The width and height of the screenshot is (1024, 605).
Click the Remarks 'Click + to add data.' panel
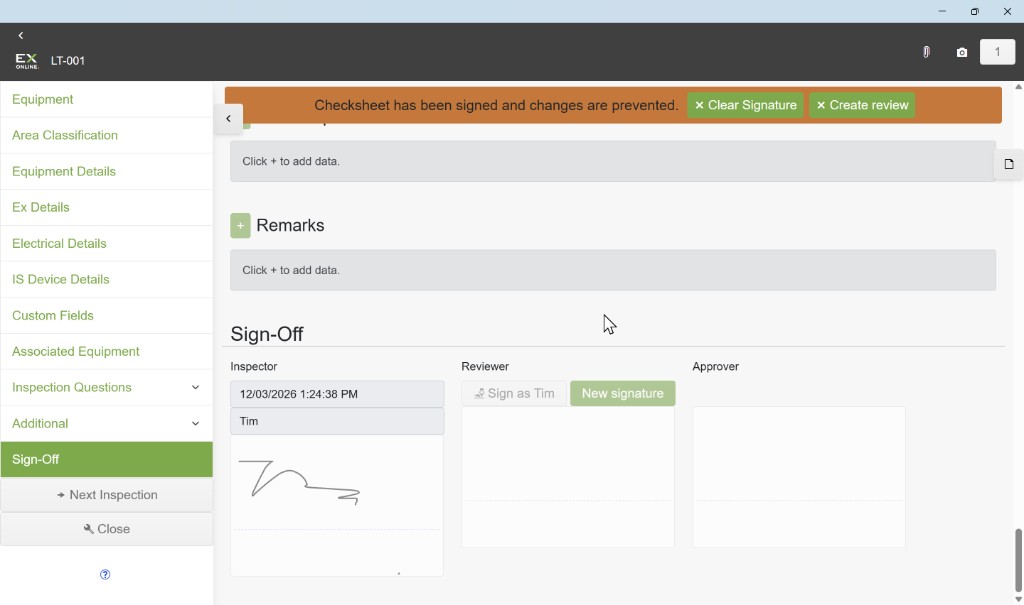pos(613,270)
